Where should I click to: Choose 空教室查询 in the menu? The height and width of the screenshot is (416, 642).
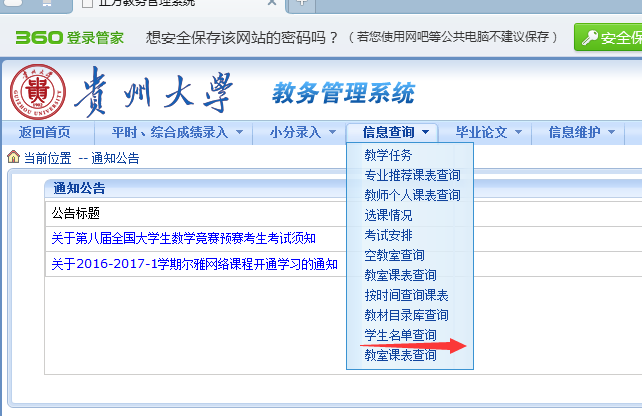(394, 255)
